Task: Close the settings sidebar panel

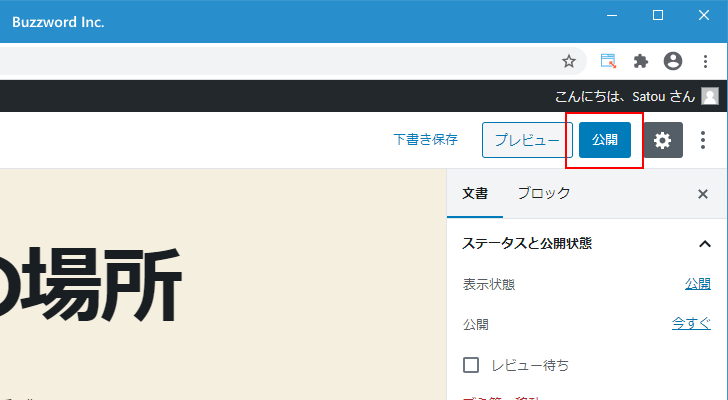Action: click(x=703, y=194)
